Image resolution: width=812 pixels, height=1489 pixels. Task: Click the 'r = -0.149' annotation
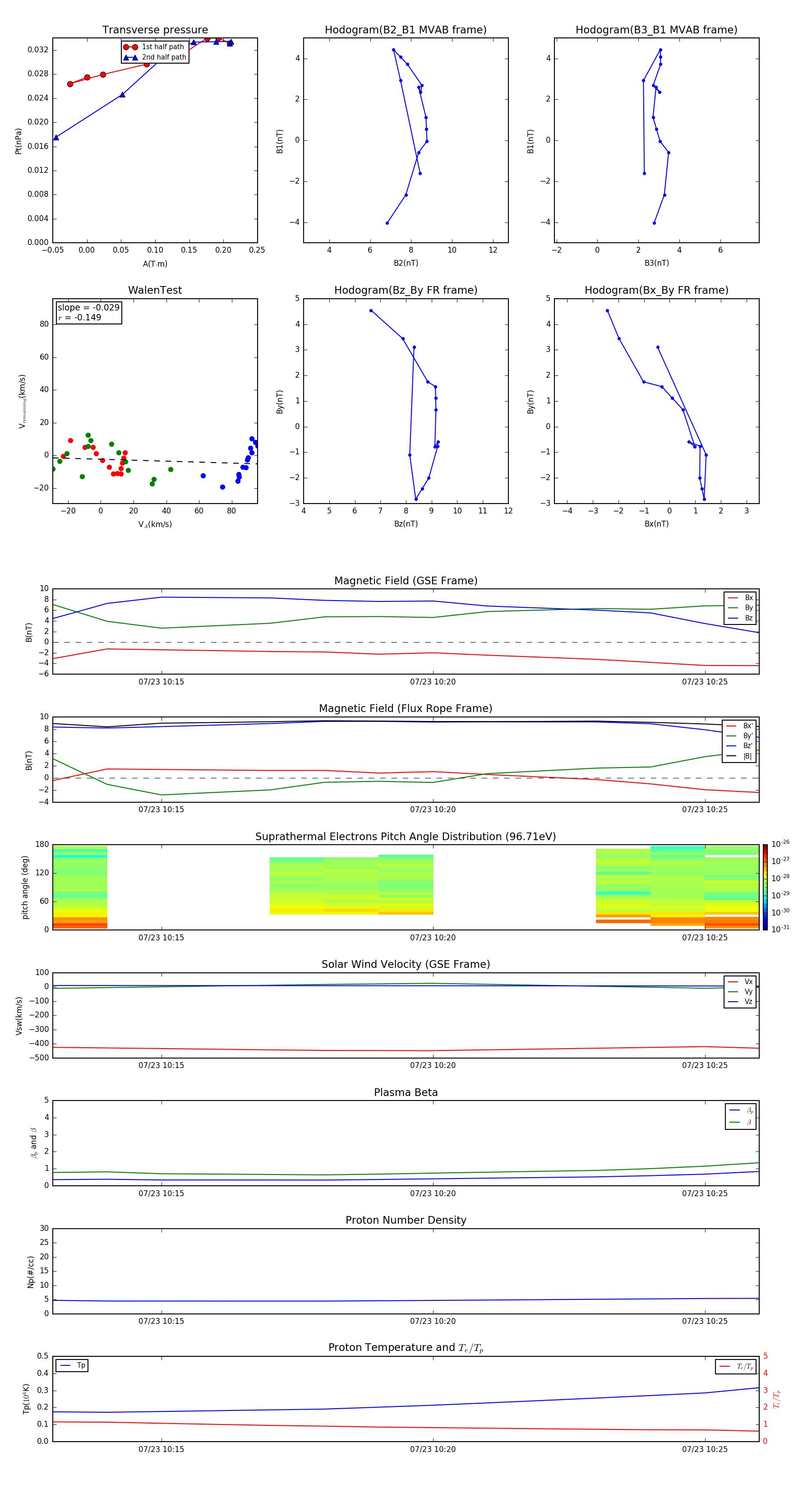tap(80, 317)
